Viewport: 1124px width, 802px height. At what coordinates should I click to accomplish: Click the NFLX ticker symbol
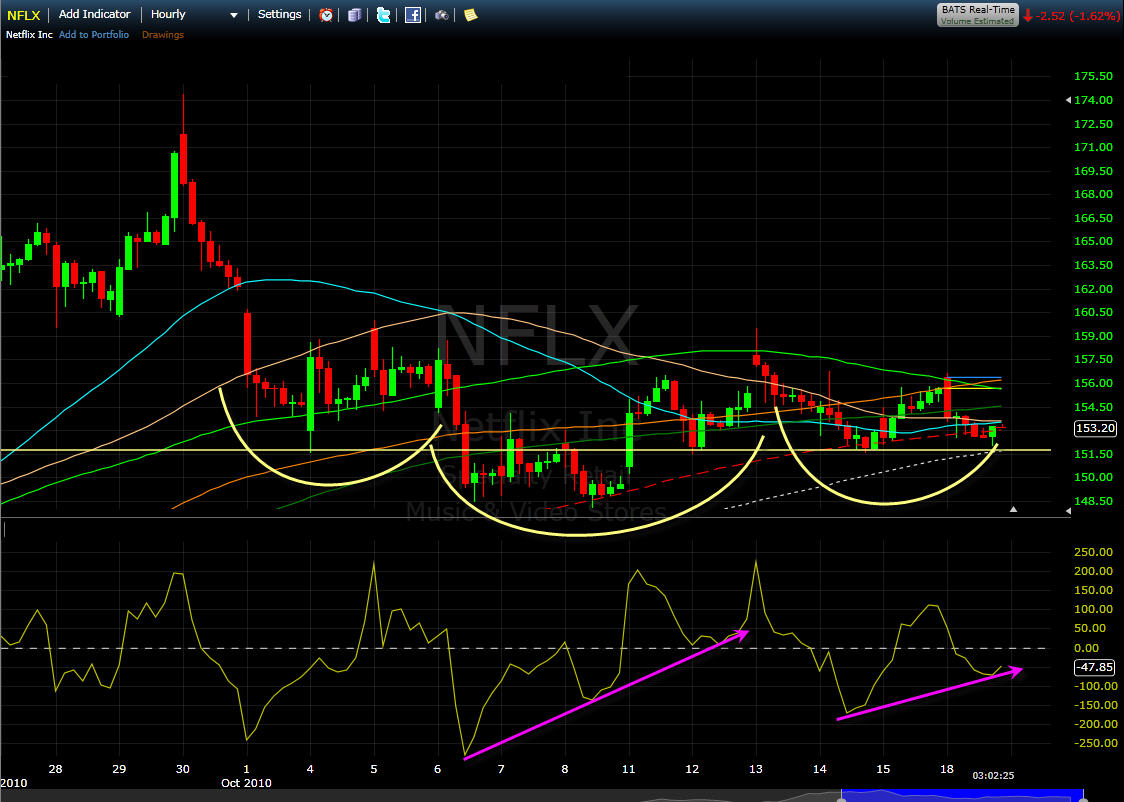[24, 15]
